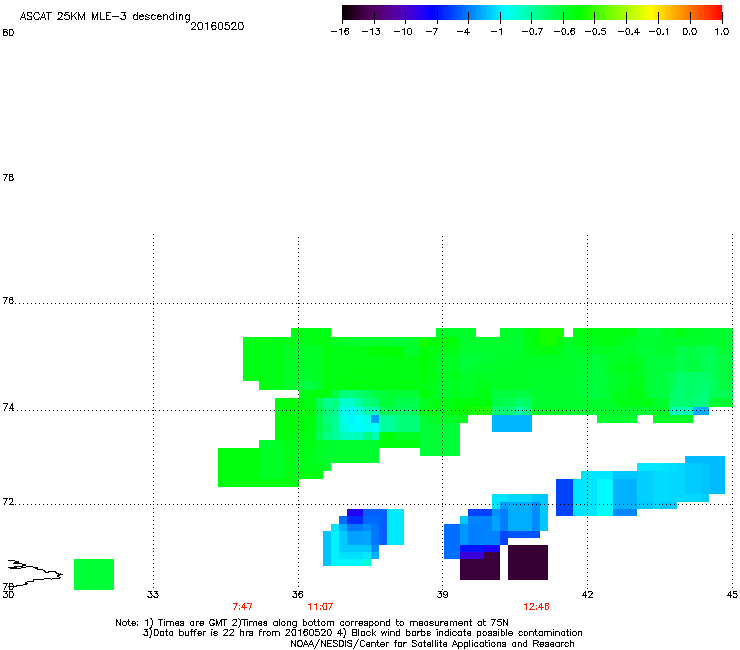This screenshot has width=740, height=650.
Task: Click the -0.5 value on the color scale
Action: tap(595, 32)
